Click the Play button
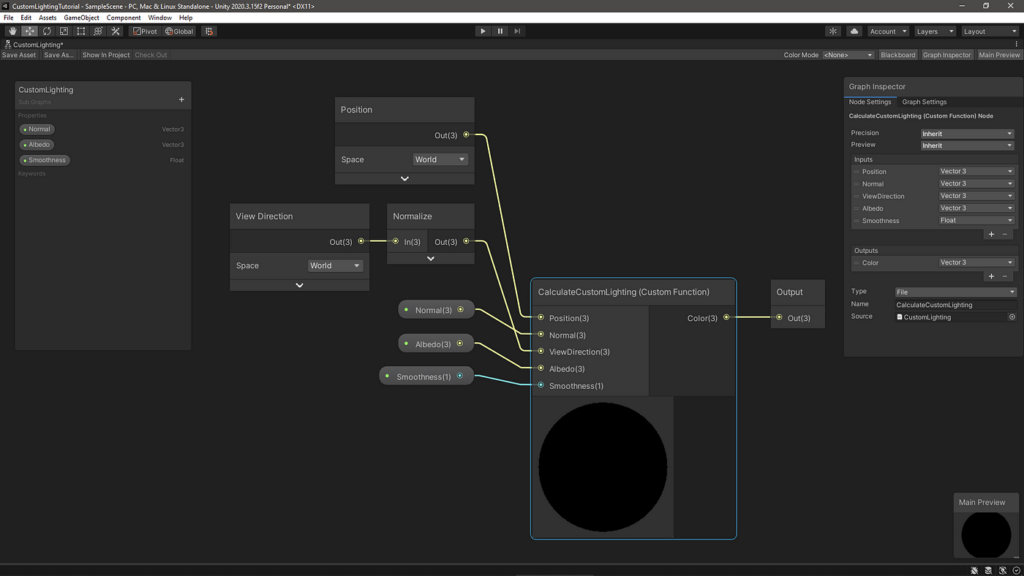 pos(483,31)
